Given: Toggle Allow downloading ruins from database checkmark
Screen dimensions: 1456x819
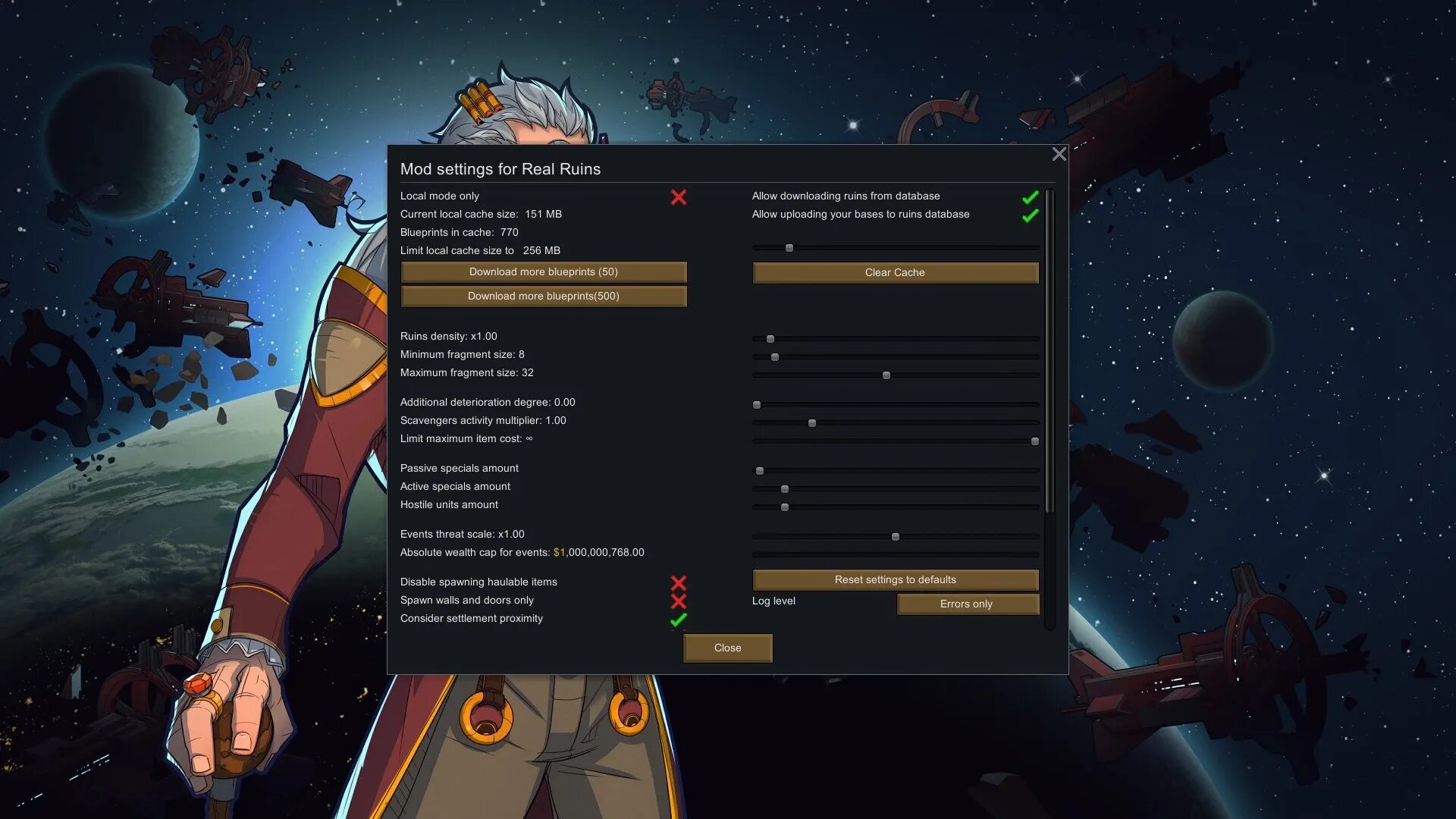Looking at the screenshot, I should (1030, 197).
